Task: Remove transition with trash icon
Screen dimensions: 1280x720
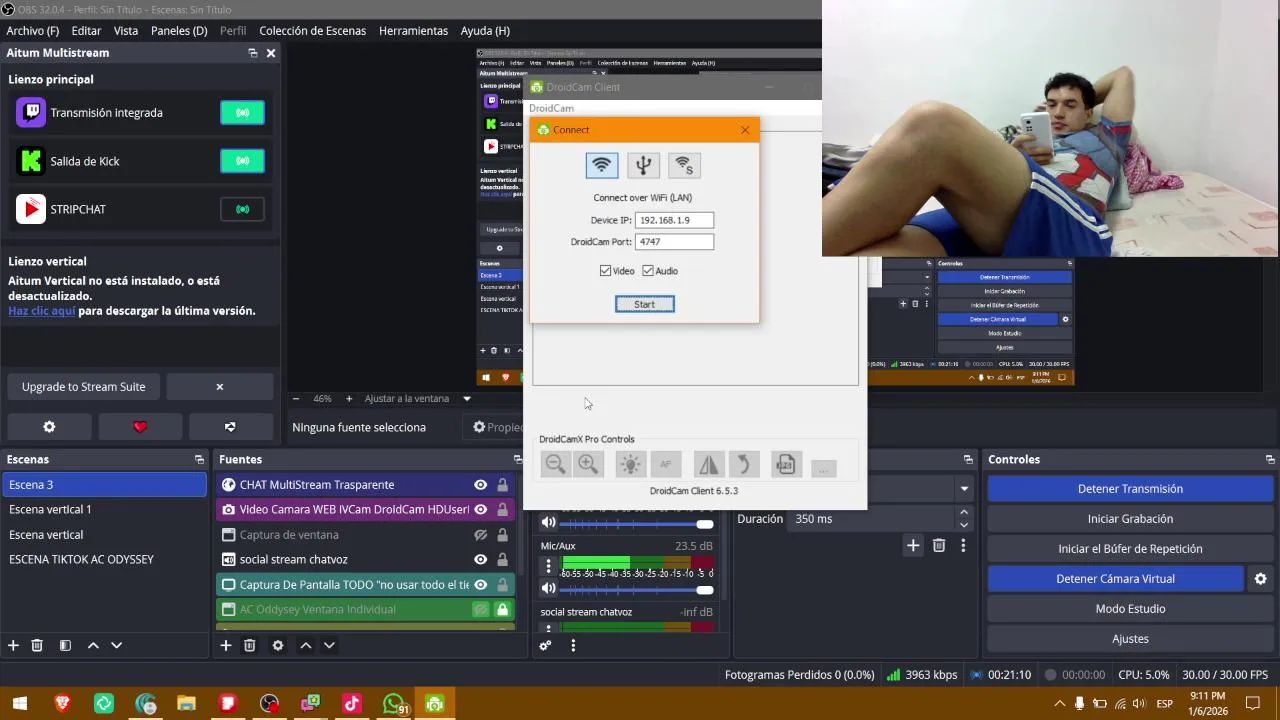Action: tap(939, 545)
